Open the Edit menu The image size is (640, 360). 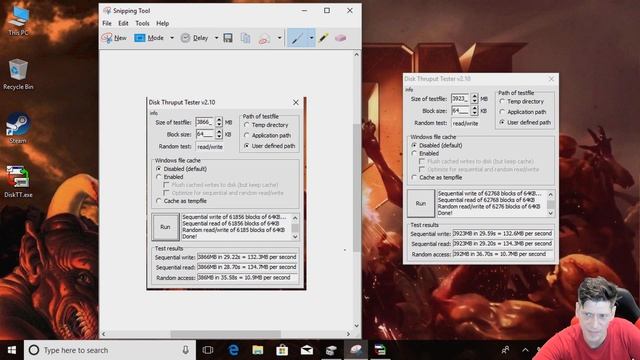[123, 23]
